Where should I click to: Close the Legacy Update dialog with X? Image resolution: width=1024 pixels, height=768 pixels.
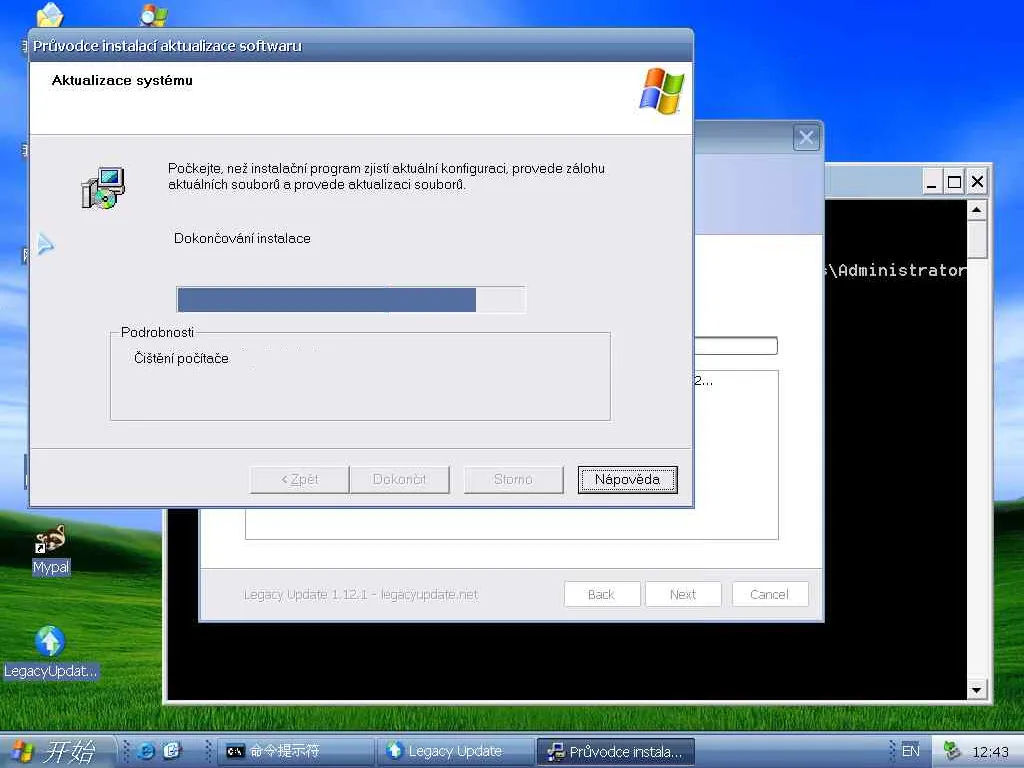pos(806,138)
